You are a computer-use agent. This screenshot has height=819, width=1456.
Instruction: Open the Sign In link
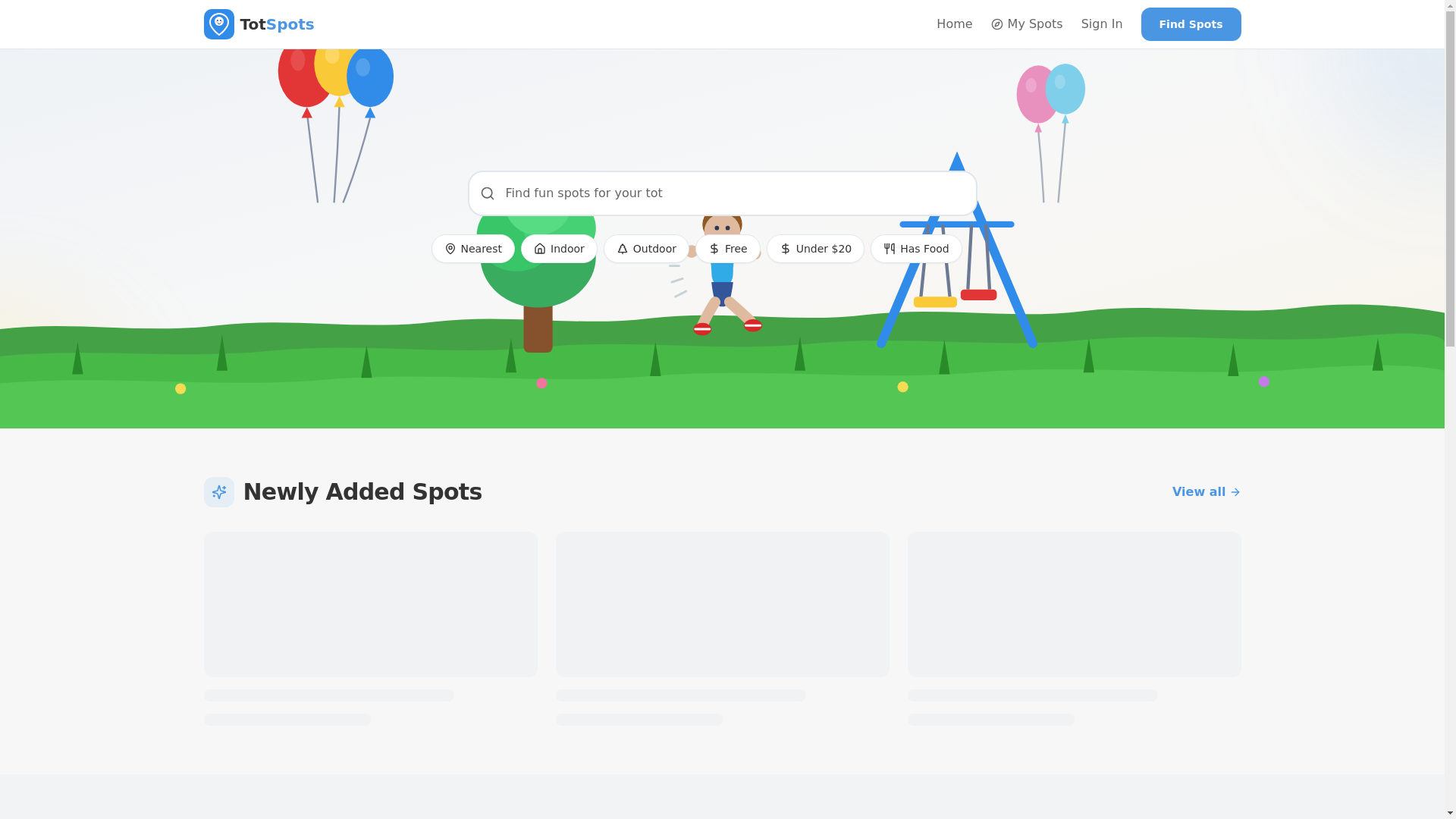1102,24
